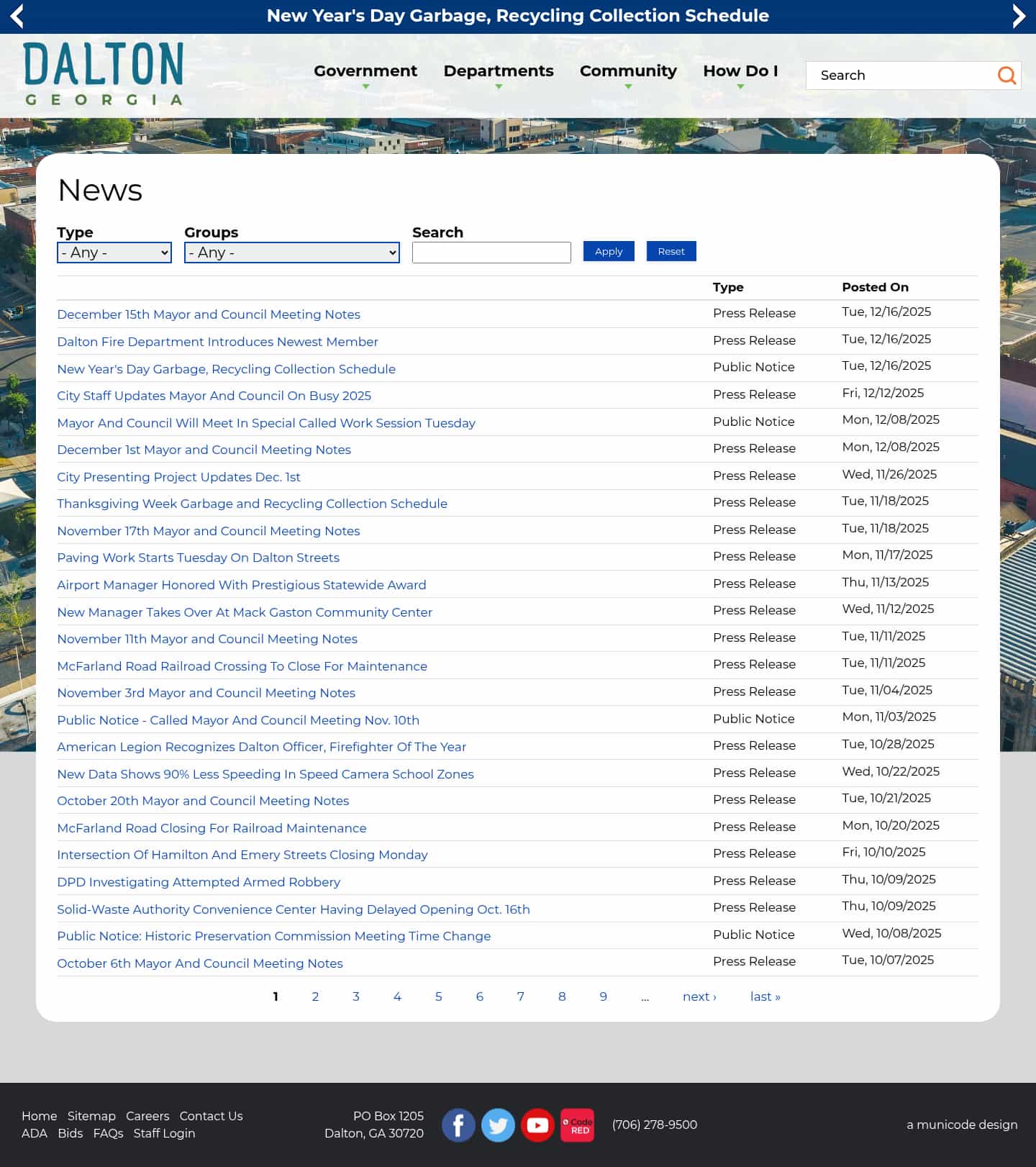Click the Reset filter button

(x=671, y=251)
